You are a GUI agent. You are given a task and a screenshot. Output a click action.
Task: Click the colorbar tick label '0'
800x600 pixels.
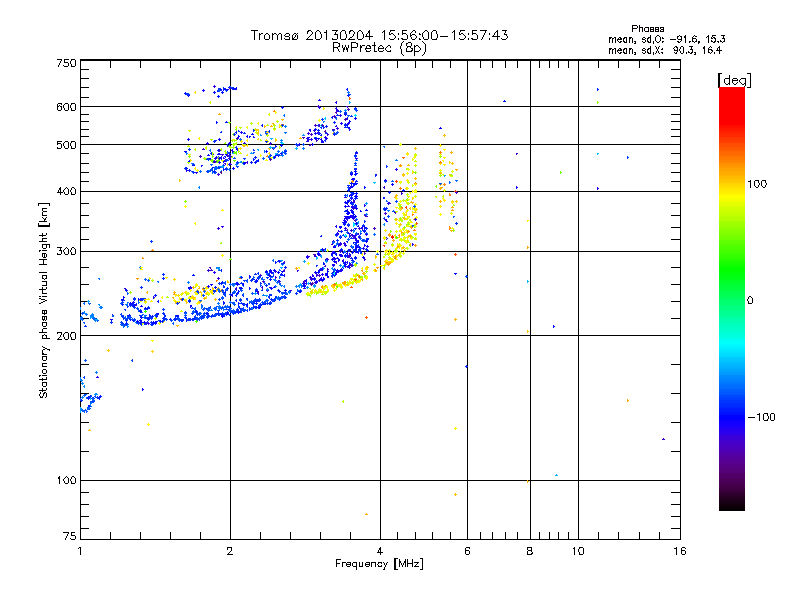pos(750,301)
